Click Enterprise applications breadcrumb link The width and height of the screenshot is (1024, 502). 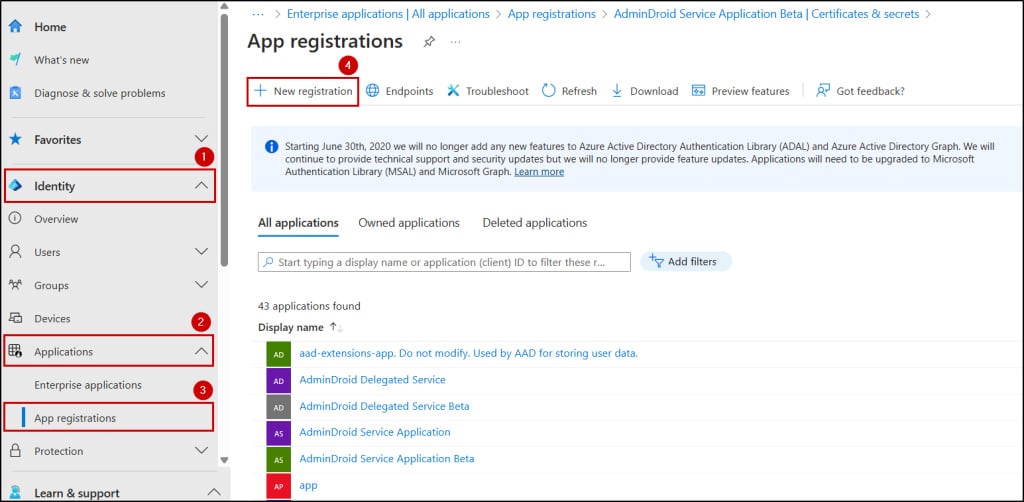click(388, 14)
